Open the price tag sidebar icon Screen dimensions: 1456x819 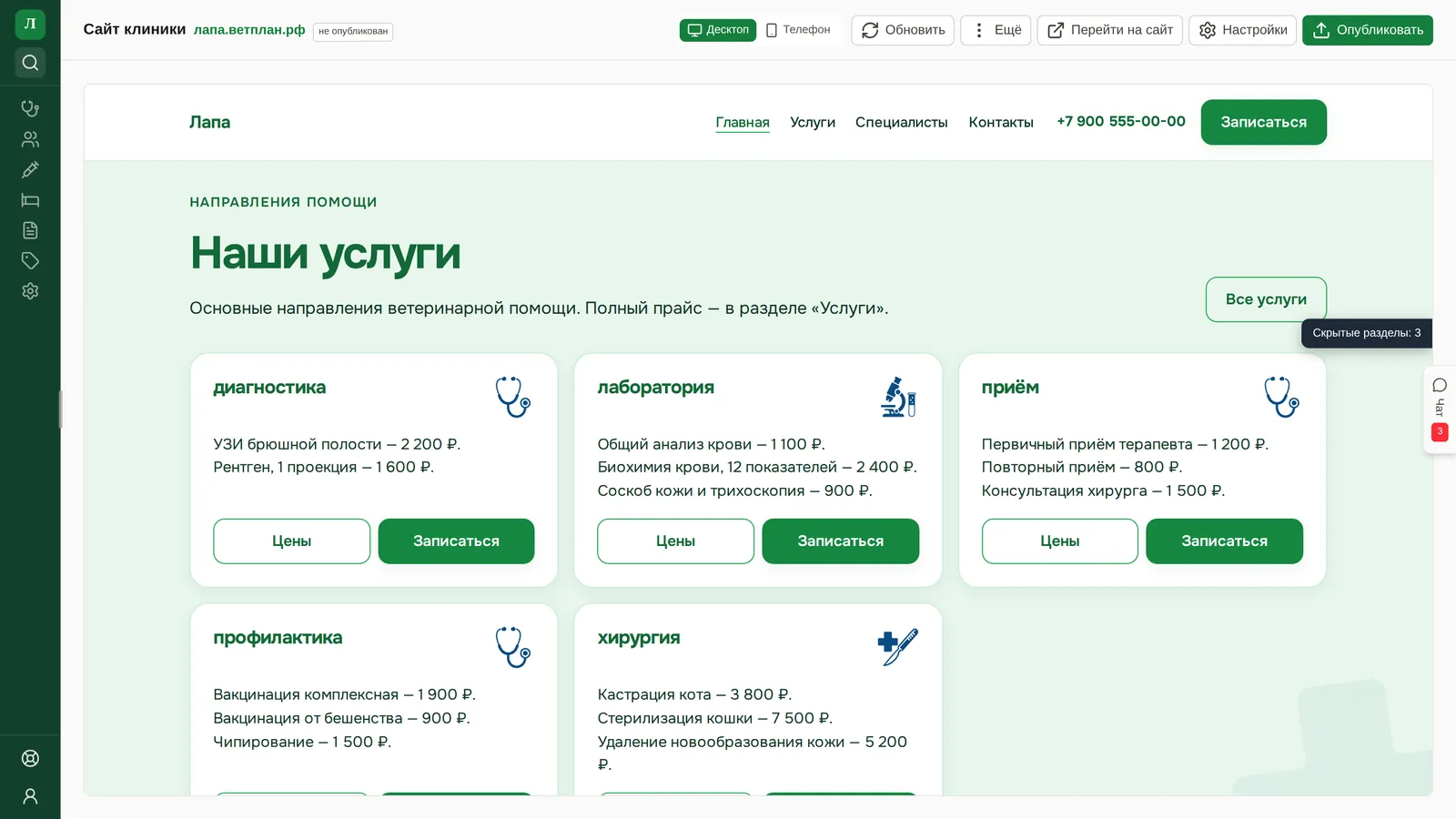point(30,260)
